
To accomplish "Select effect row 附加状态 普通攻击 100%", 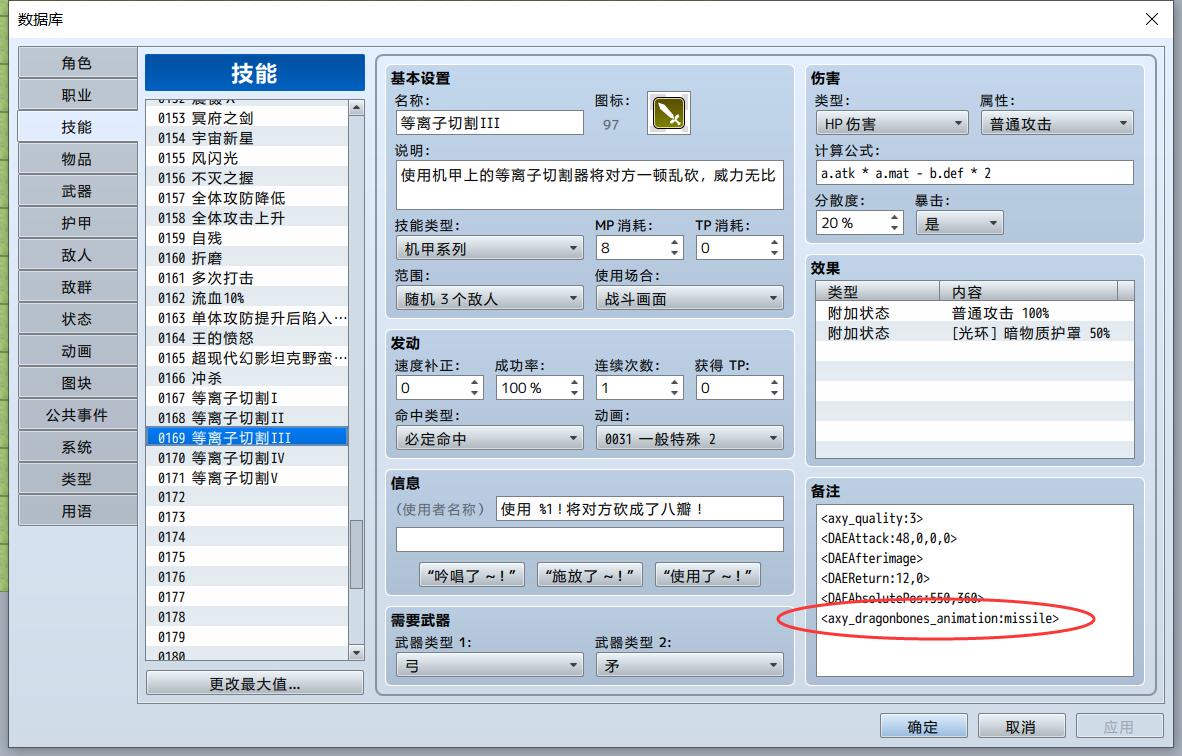I will tap(975, 313).
